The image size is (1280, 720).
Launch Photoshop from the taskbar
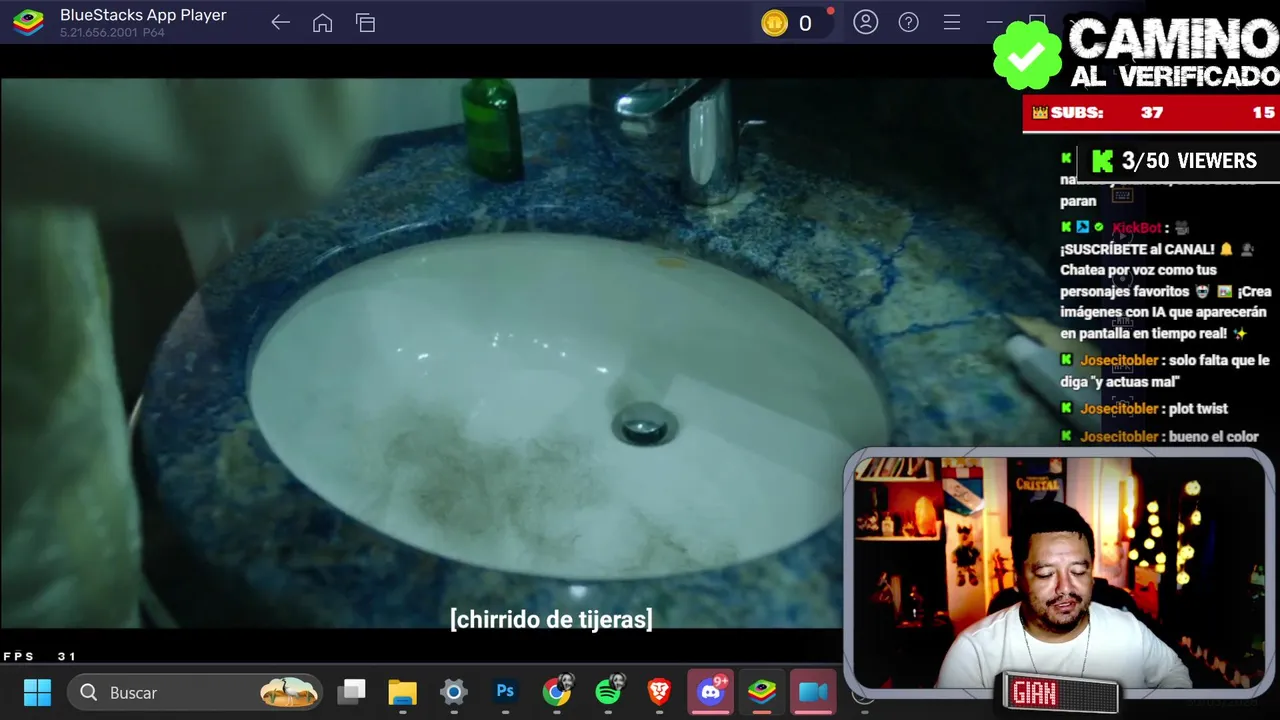[x=505, y=692]
